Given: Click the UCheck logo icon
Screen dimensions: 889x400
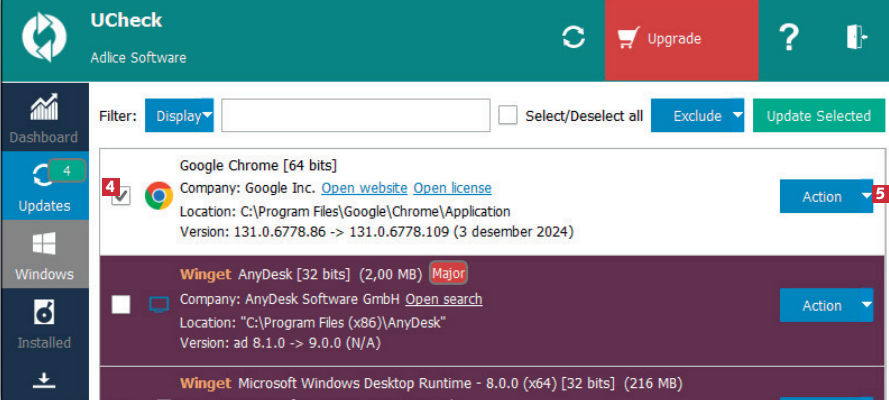Looking at the screenshot, I should (x=43, y=40).
